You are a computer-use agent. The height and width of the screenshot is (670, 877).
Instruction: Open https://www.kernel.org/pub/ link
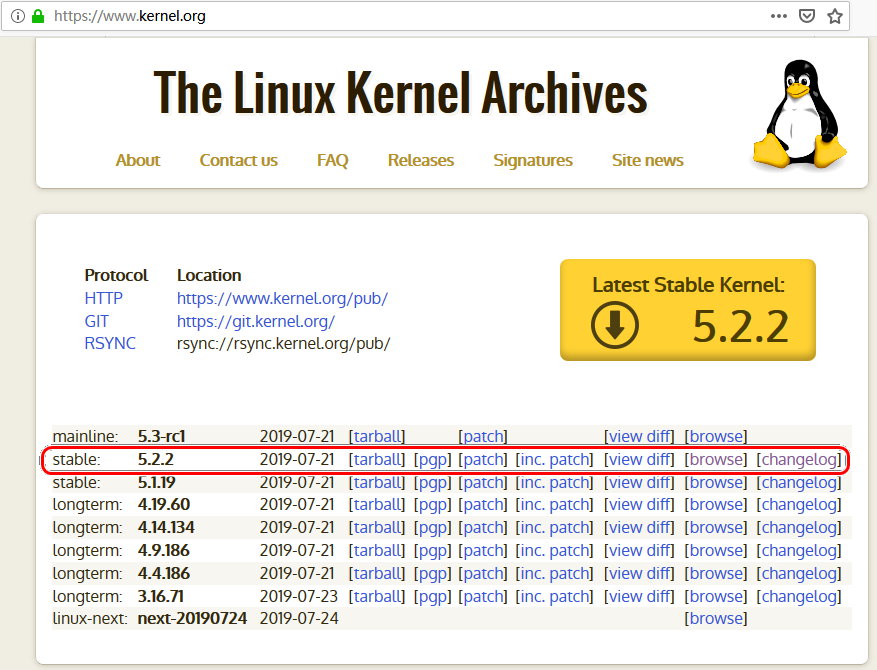coord(282,298)
